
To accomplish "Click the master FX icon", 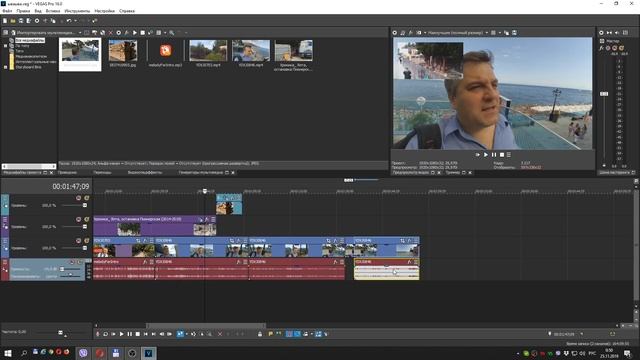I will pos(601,48).
